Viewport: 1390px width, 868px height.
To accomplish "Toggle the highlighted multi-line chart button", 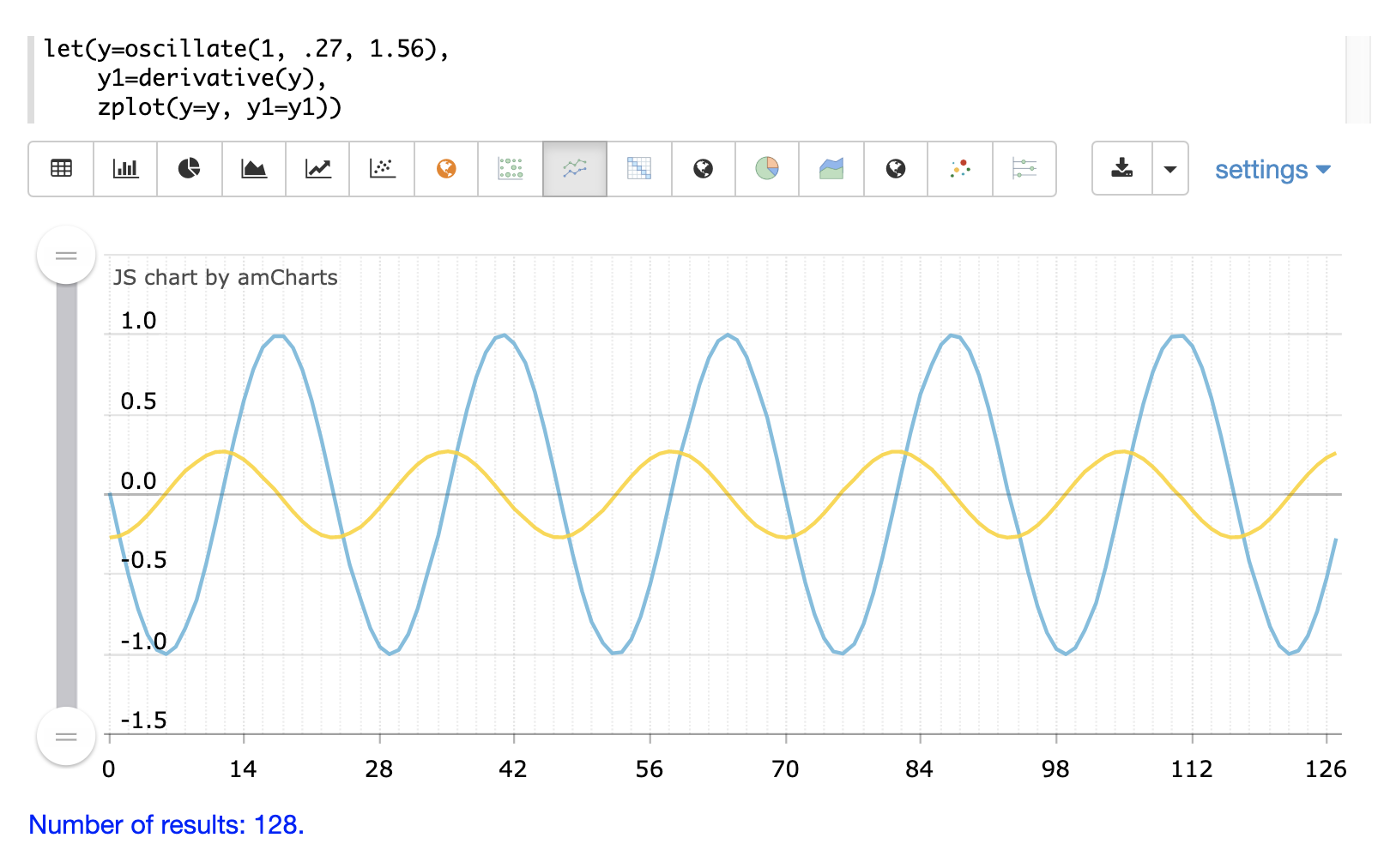I will click(x=575, y=169).
